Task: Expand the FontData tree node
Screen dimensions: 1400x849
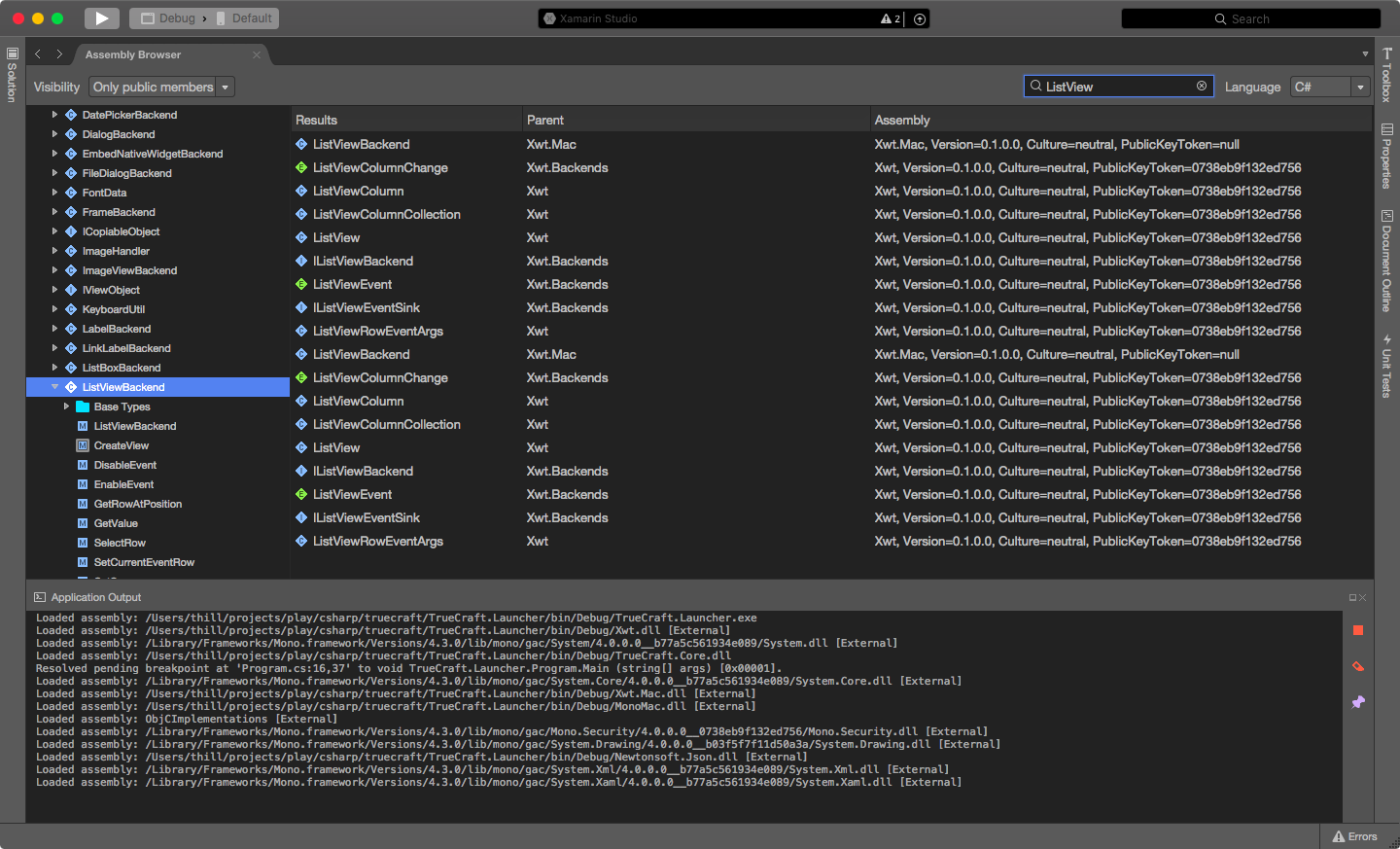Action: click(x=54, y=193)
